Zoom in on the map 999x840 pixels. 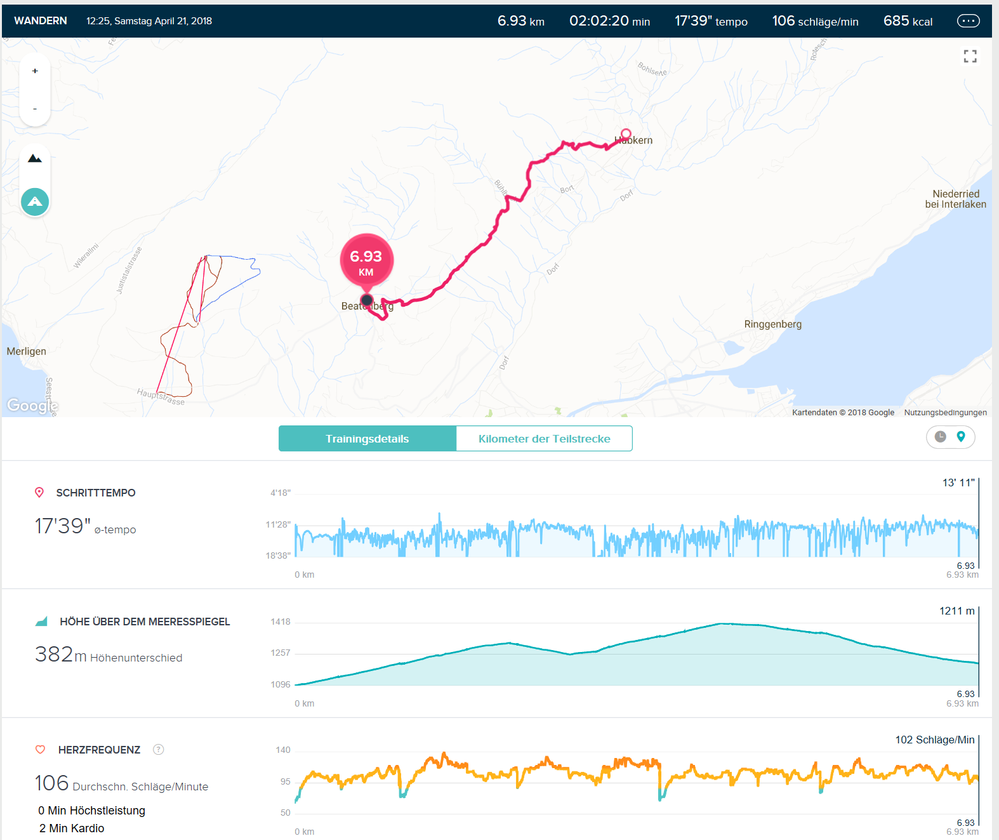click(35, 71)
